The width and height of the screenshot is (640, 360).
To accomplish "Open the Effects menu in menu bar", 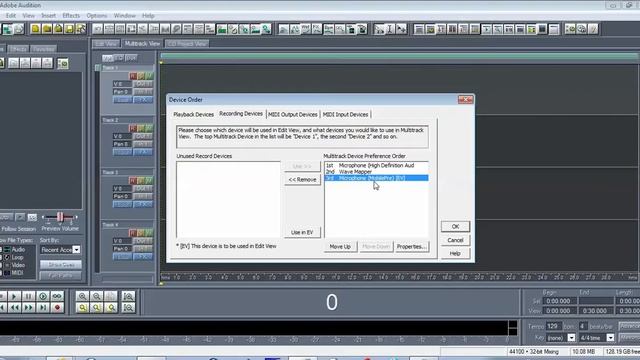I will 71,16.
